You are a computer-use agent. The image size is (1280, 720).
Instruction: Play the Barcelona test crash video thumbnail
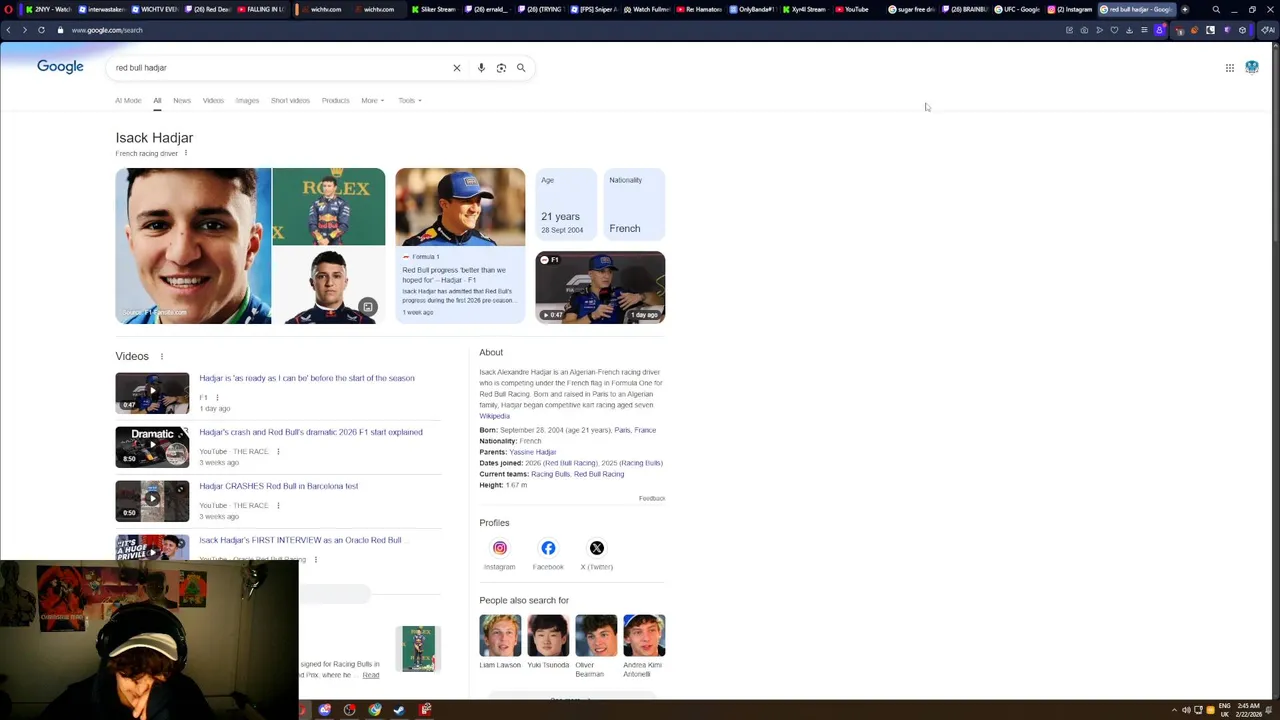(x=152, y=501)
